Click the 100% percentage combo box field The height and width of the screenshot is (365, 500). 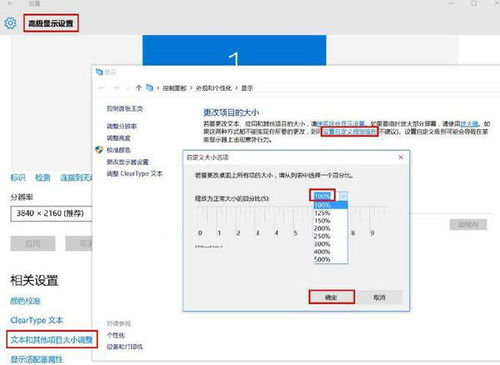coord(322,196)
